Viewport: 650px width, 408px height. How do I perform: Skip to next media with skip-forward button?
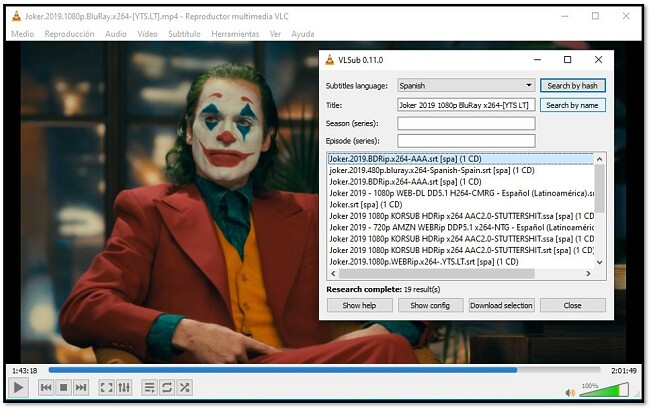click(x=81, y=388)
